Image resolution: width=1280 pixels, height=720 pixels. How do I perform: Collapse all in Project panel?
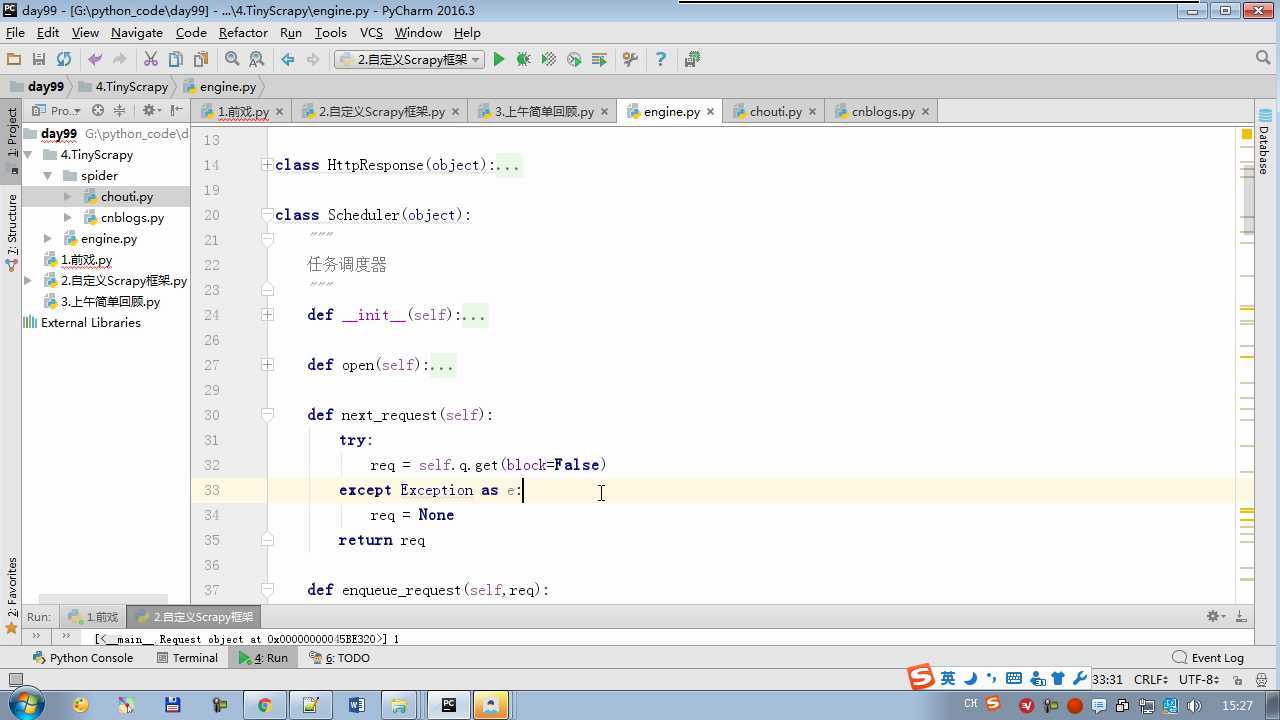click(x=120, y=111)
